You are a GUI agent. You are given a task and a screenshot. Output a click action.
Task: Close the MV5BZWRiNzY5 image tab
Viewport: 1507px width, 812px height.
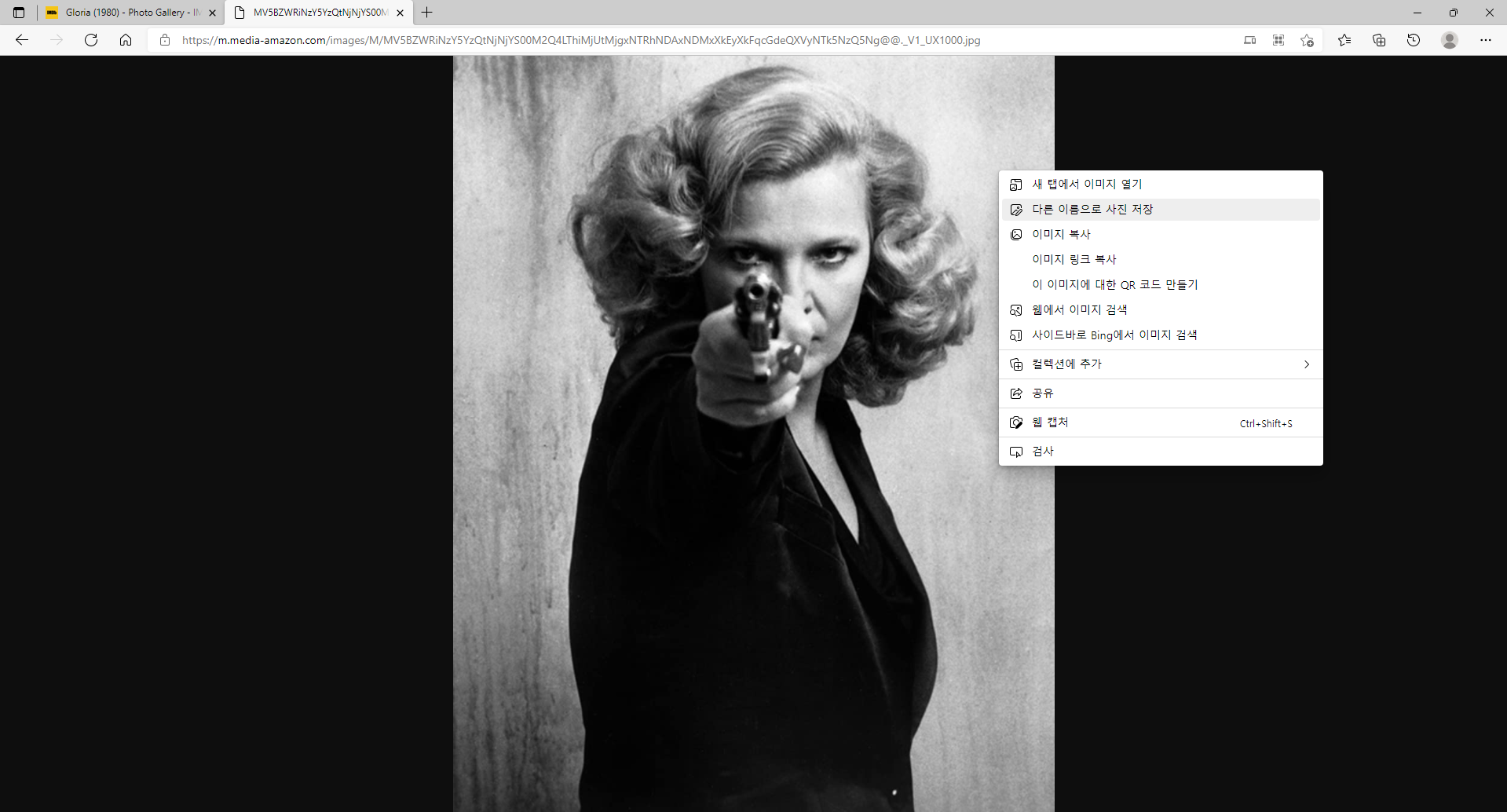[401, 13]
